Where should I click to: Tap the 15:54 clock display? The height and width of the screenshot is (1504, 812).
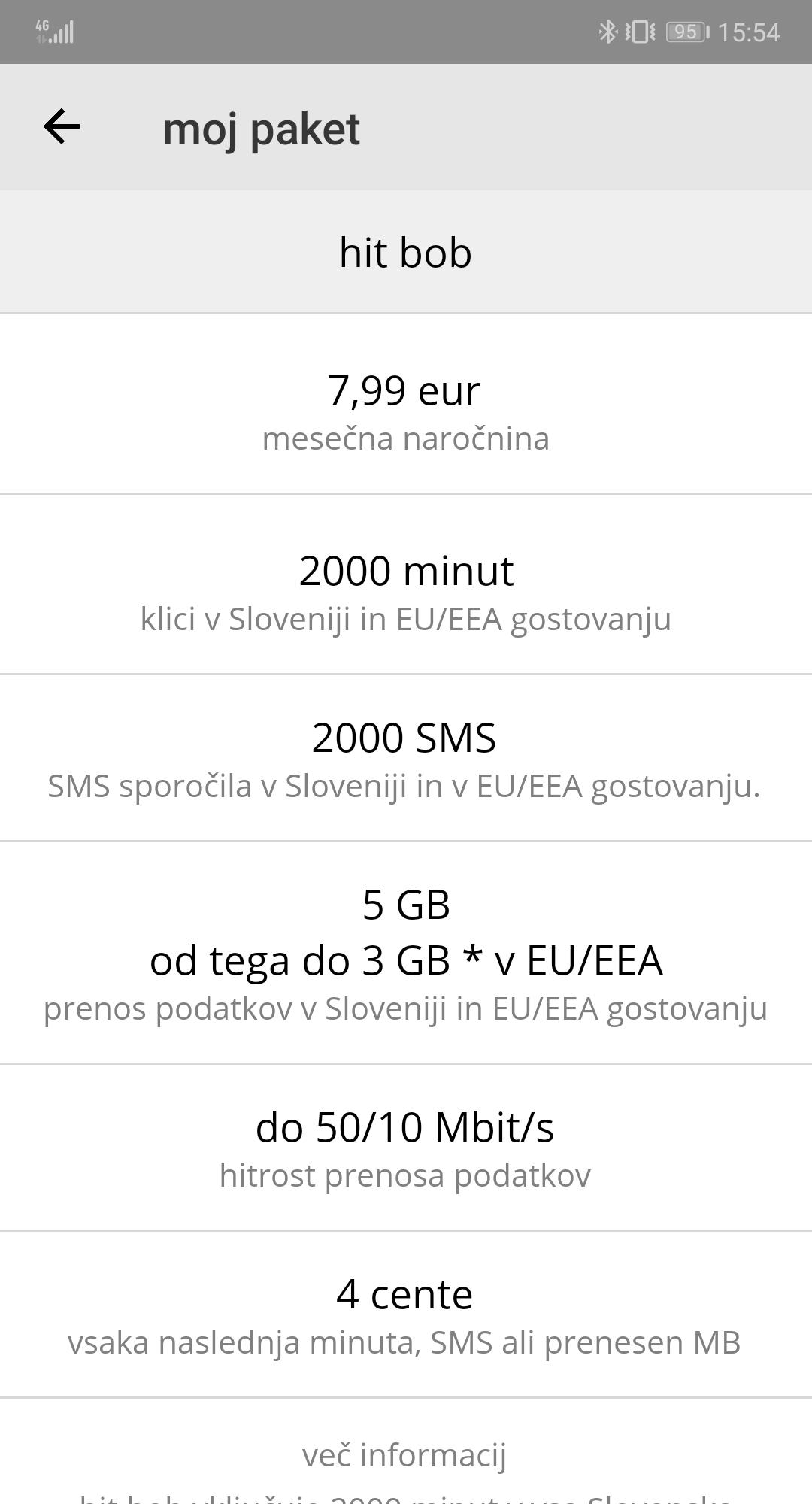click(748, 32)
